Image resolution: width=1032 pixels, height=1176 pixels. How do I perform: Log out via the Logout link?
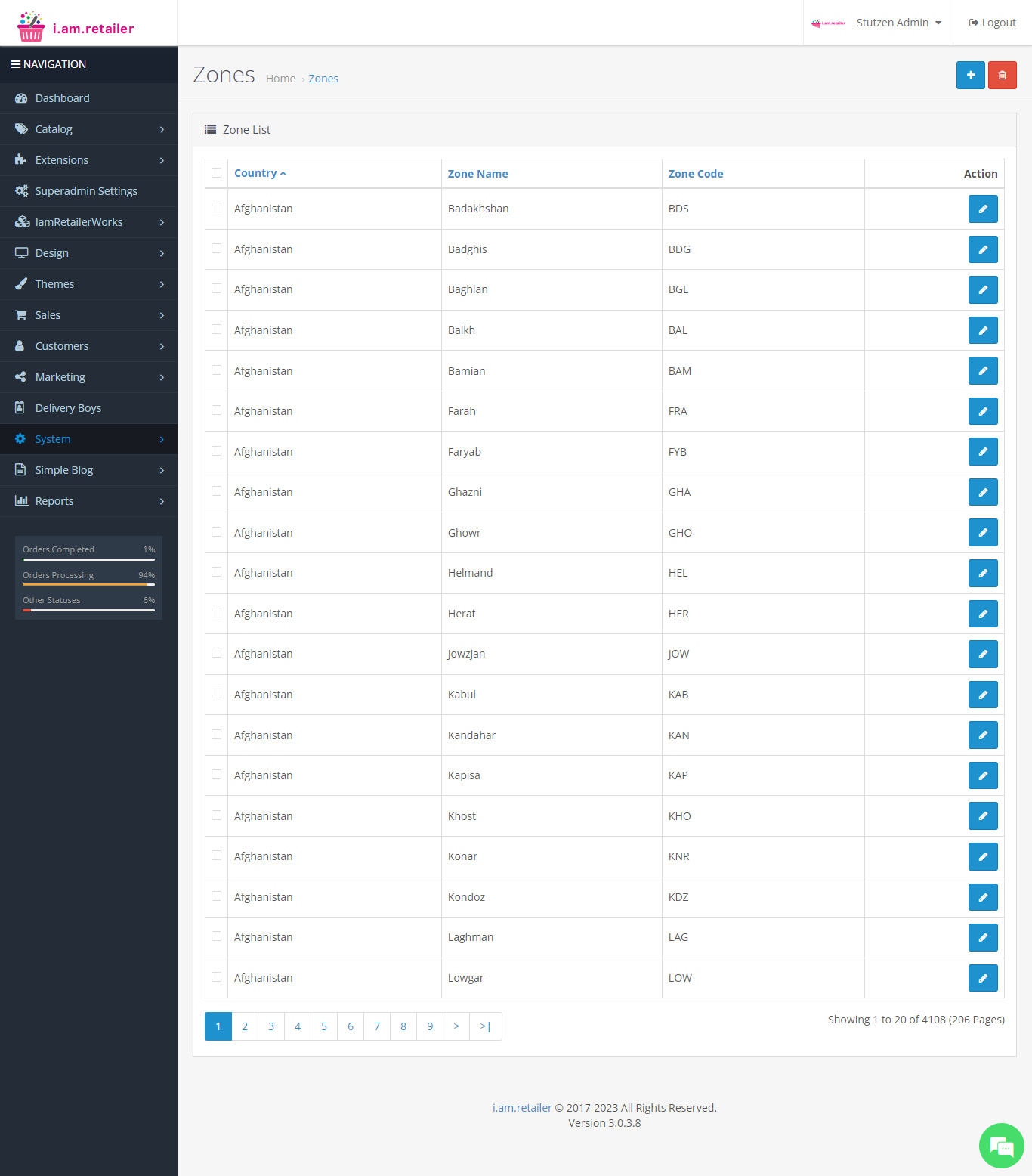click(992, 23)
